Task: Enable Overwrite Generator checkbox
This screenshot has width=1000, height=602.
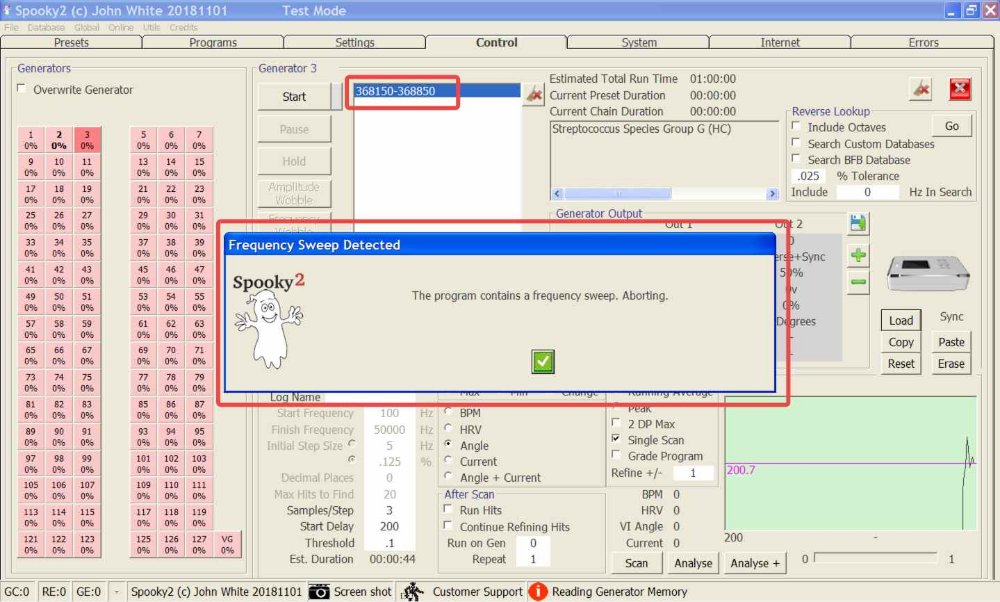Action: tap(22, 89)
